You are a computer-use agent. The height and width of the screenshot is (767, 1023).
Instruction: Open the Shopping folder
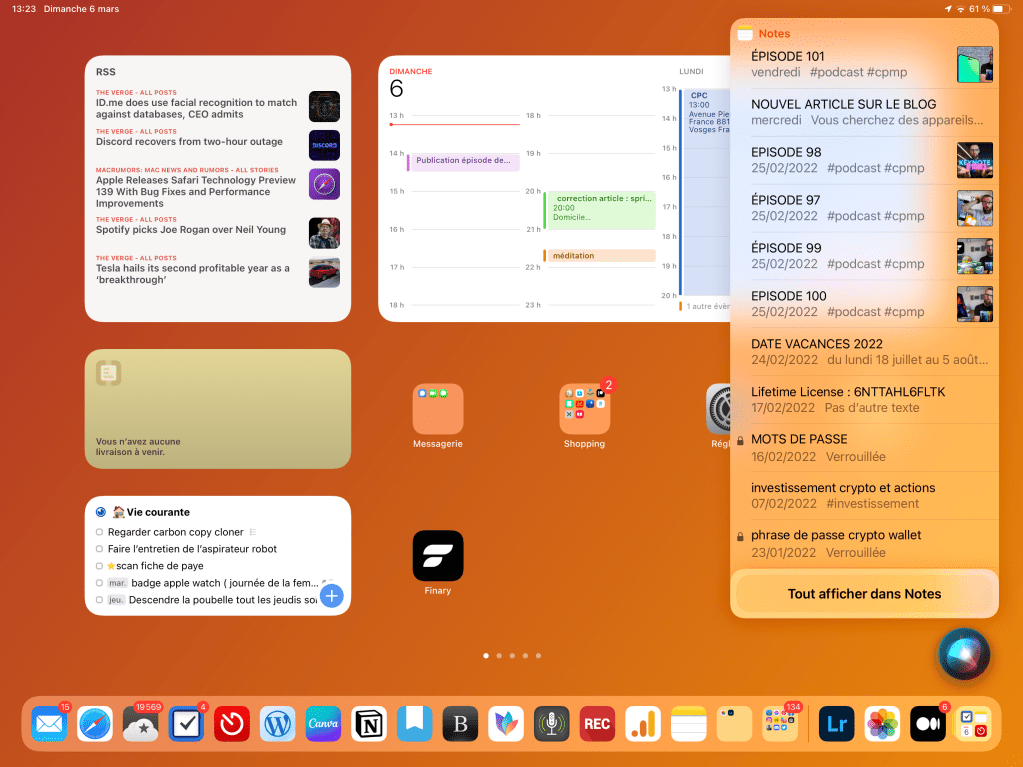[584, 409]
